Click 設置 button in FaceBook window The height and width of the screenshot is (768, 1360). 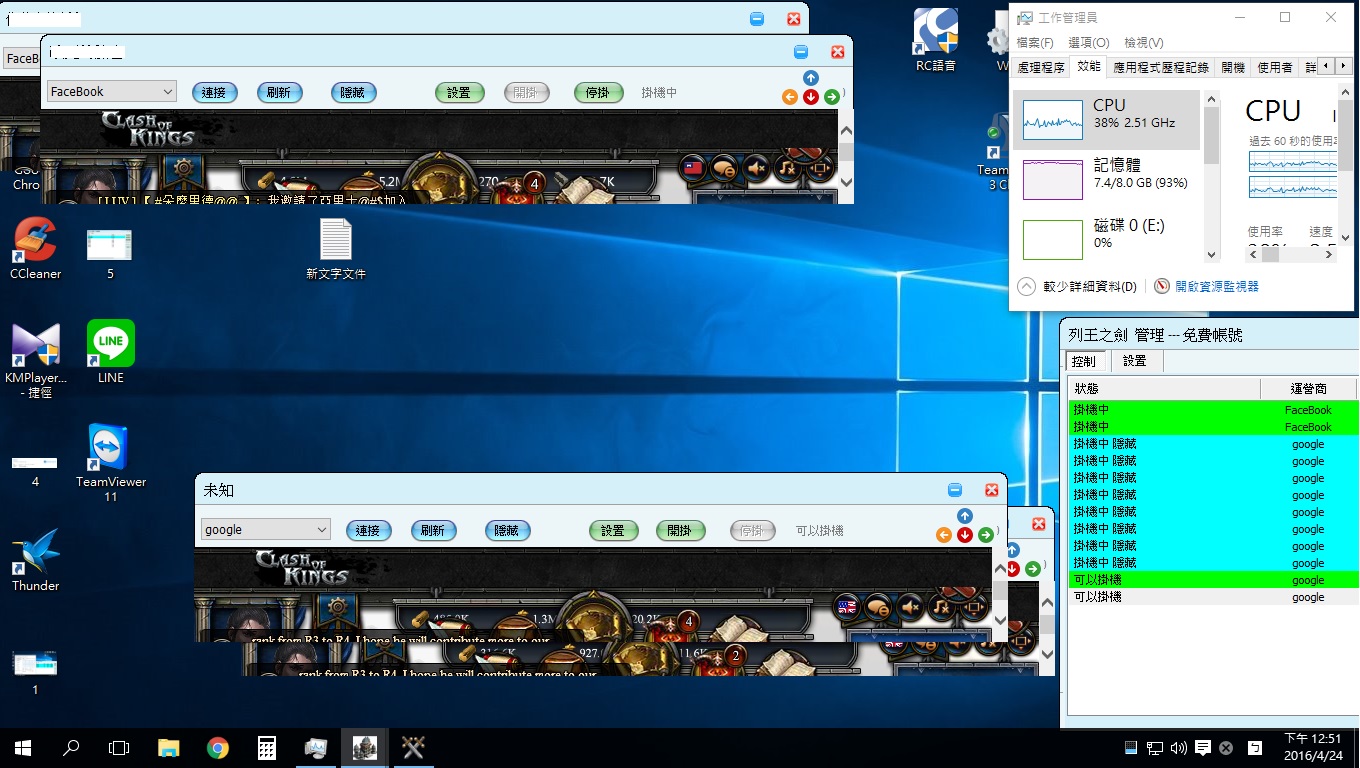click(459, 92)
